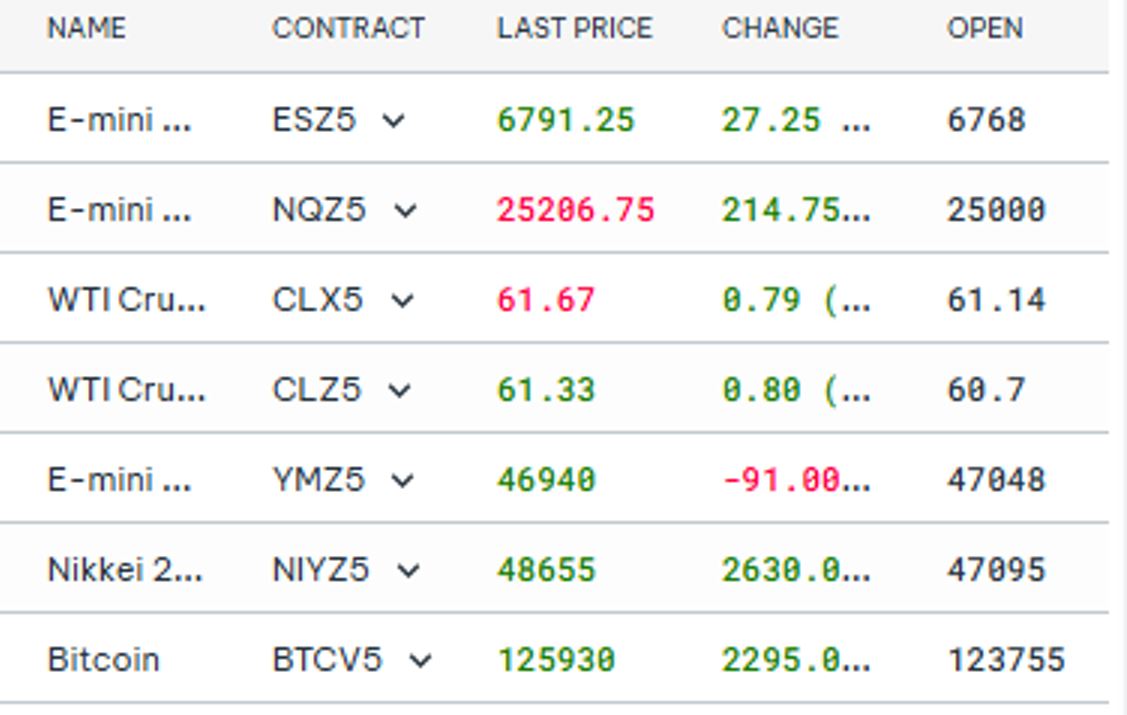
Task: Select the 25206.75 last price cell
Action: (575, 210)
